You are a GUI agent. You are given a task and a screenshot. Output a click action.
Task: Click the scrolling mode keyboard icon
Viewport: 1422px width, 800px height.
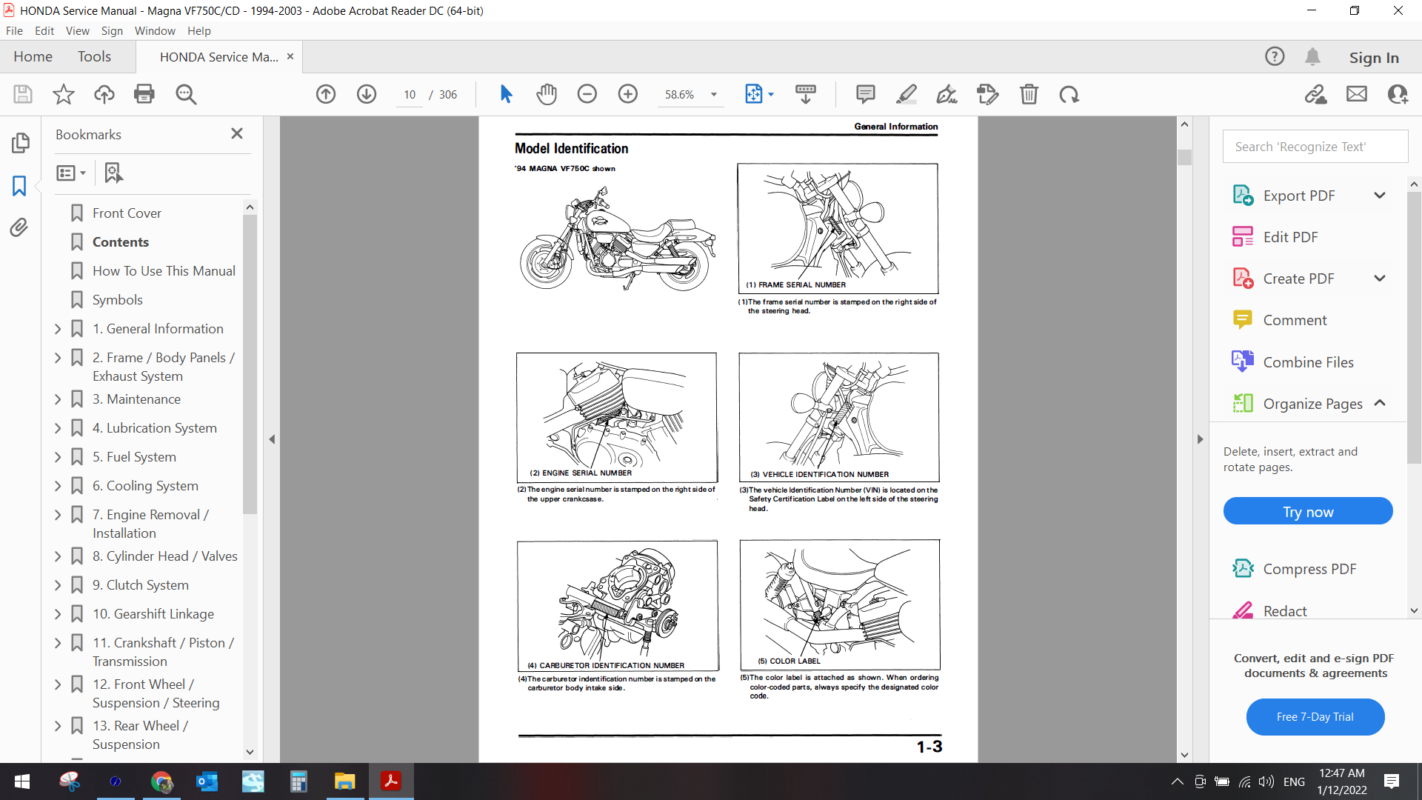[x=805, y=94]
